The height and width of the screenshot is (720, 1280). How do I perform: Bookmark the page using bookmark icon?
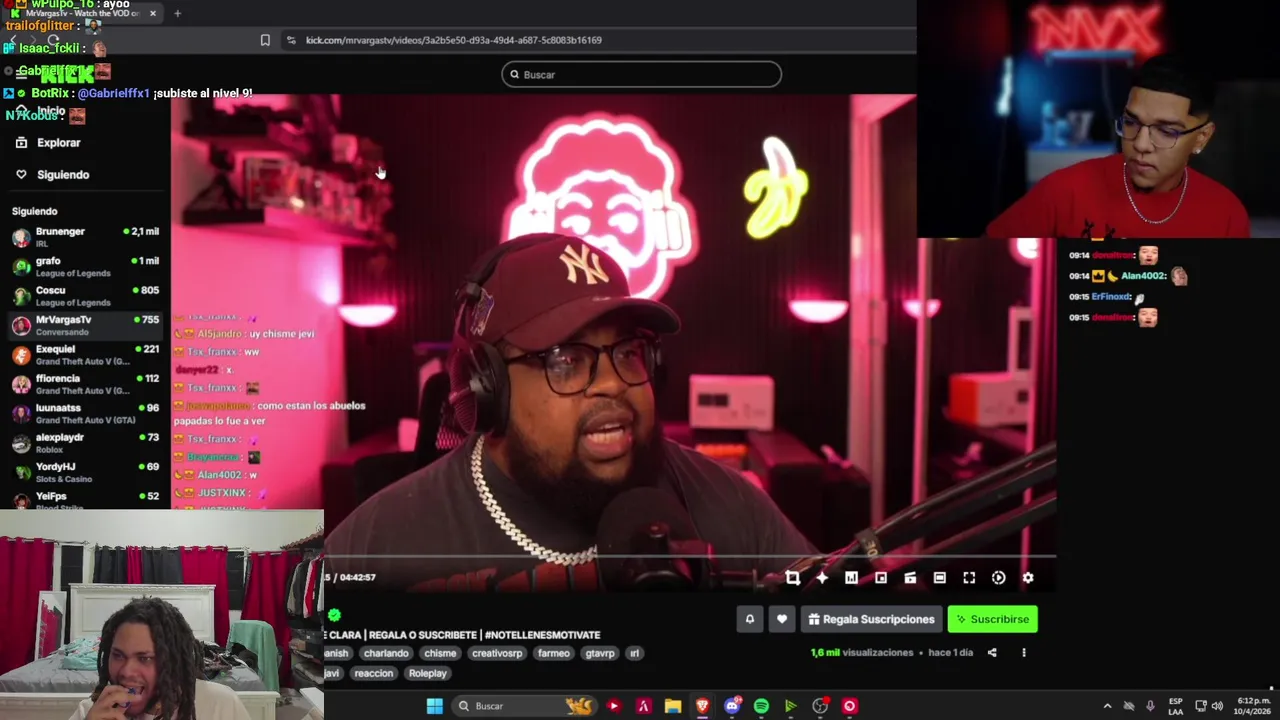tap(265, 40)
